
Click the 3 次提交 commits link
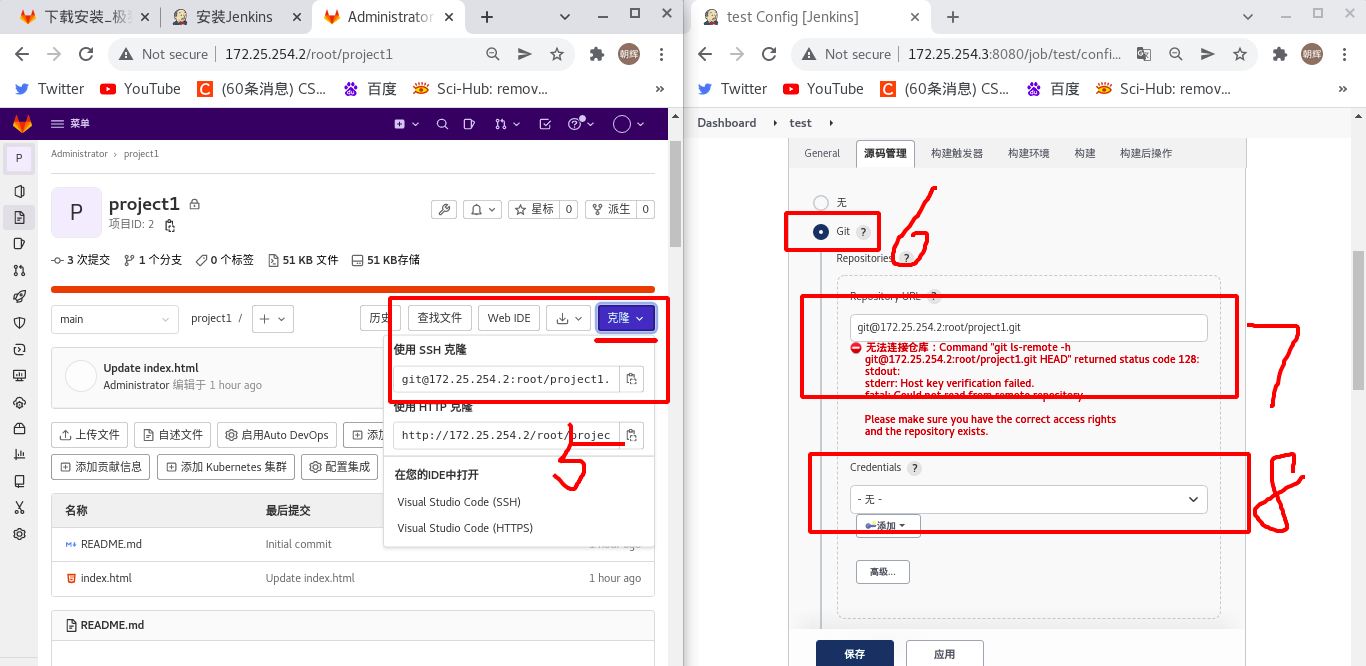tap(81, 260)
